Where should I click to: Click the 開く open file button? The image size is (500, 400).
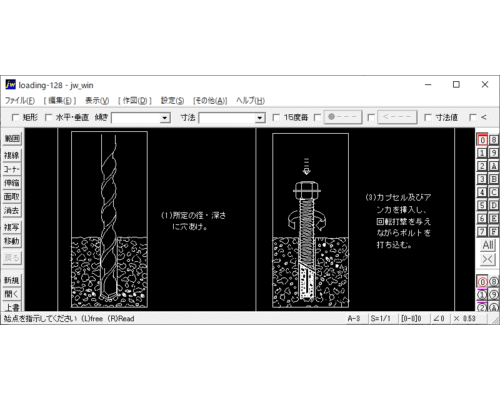pyautogui.click(x=12, y=294)
